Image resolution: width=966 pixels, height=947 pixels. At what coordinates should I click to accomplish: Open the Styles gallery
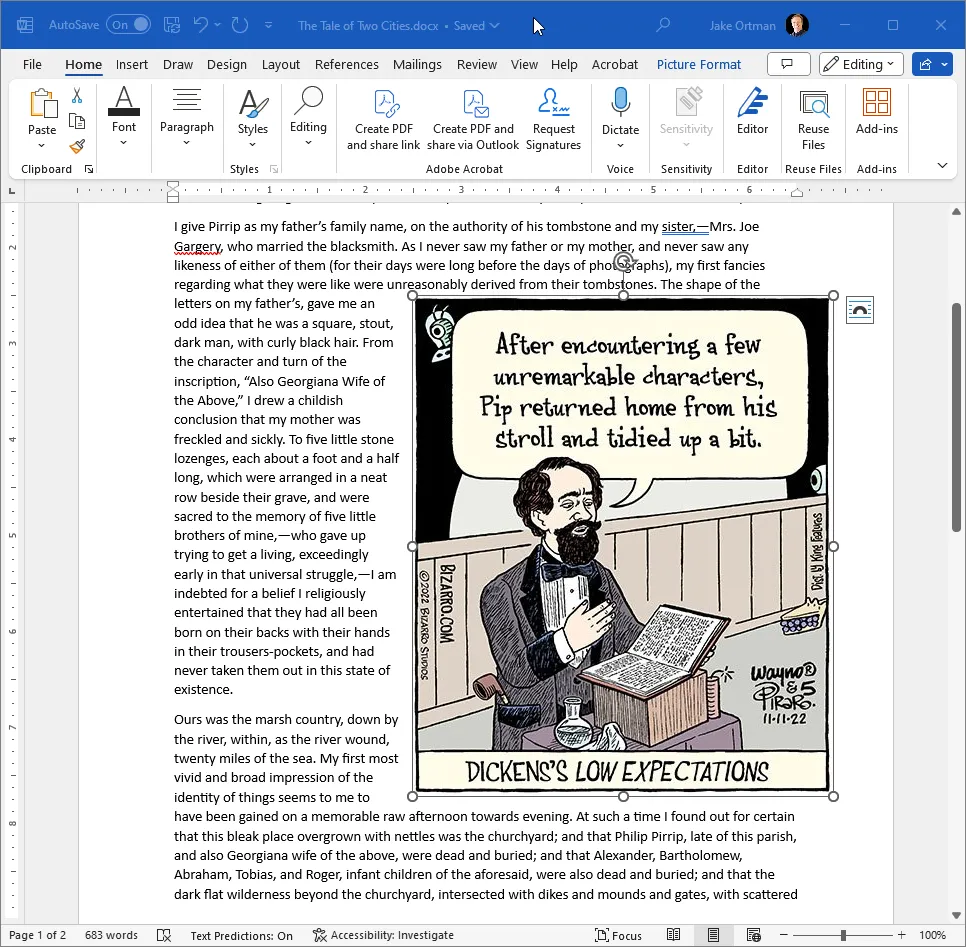[x=253, y=117]
